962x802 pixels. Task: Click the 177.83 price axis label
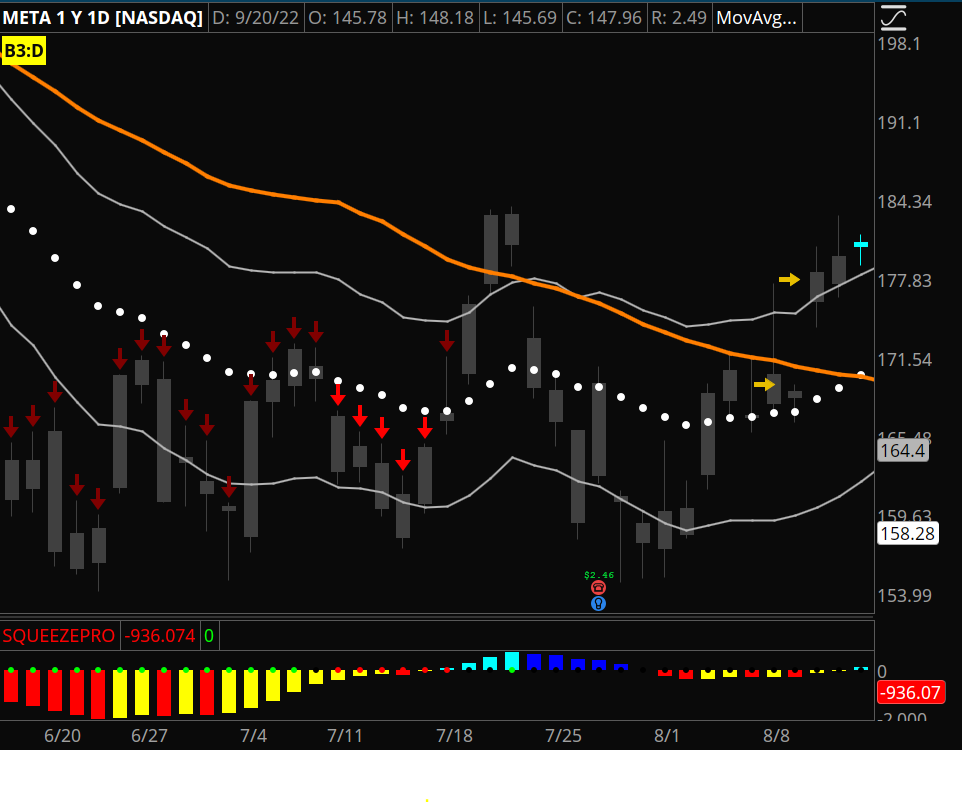pyautogui.click(x=904, y=280)
